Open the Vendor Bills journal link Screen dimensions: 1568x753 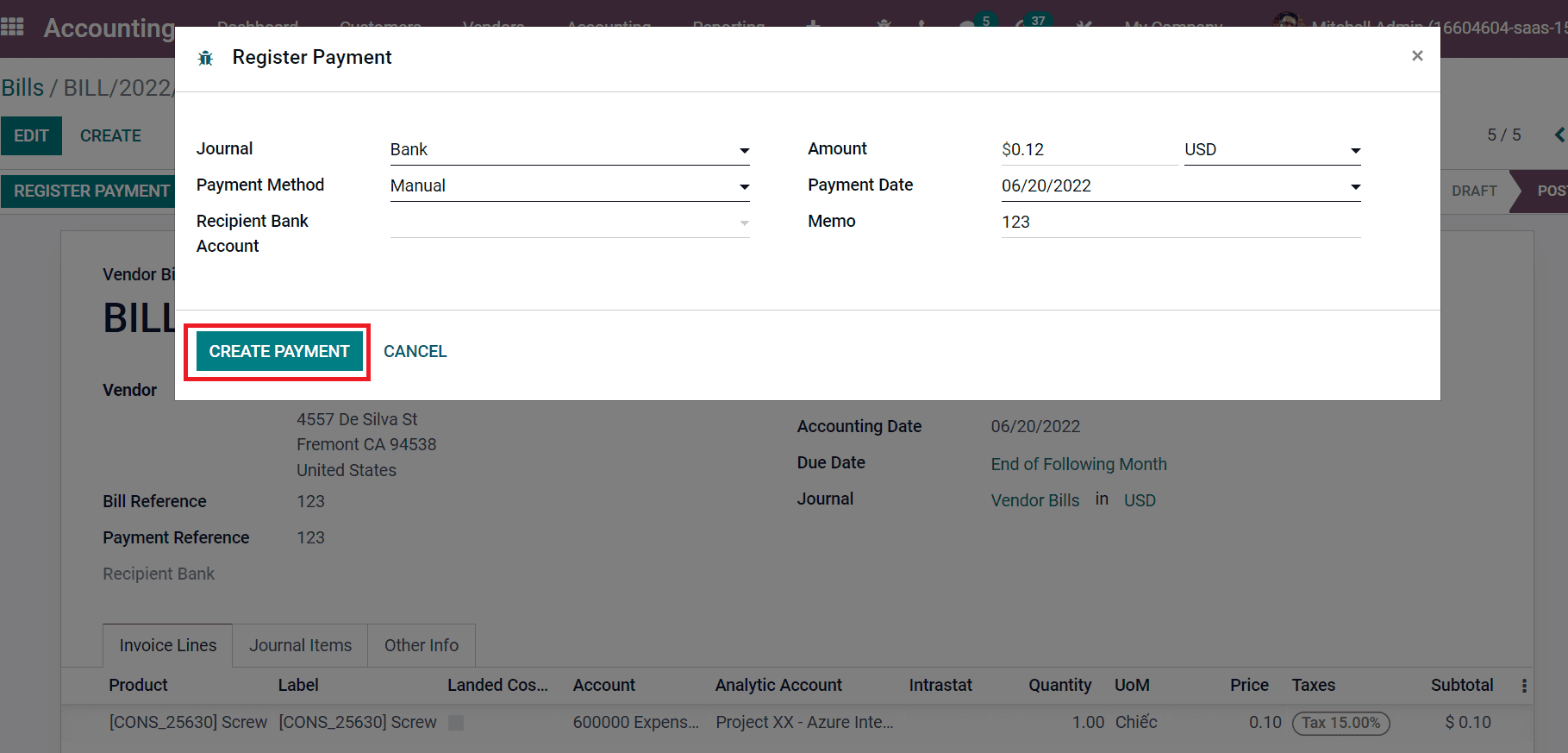tap(1034, 500)
